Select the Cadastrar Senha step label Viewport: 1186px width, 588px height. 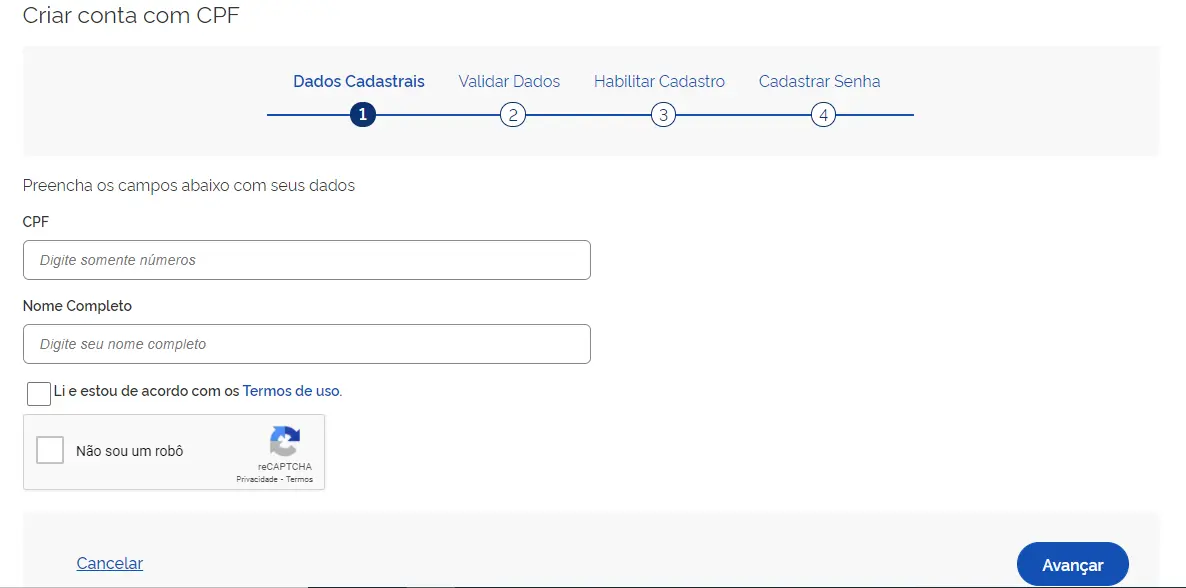(x=819, y=82)
